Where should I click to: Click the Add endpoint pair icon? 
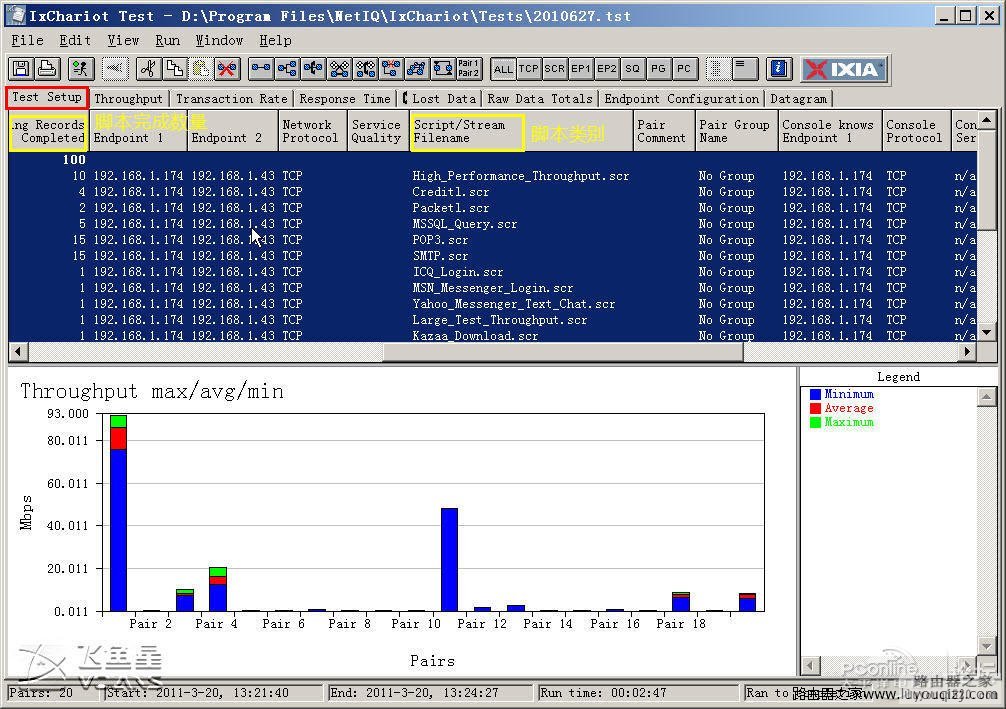[261, 69]
